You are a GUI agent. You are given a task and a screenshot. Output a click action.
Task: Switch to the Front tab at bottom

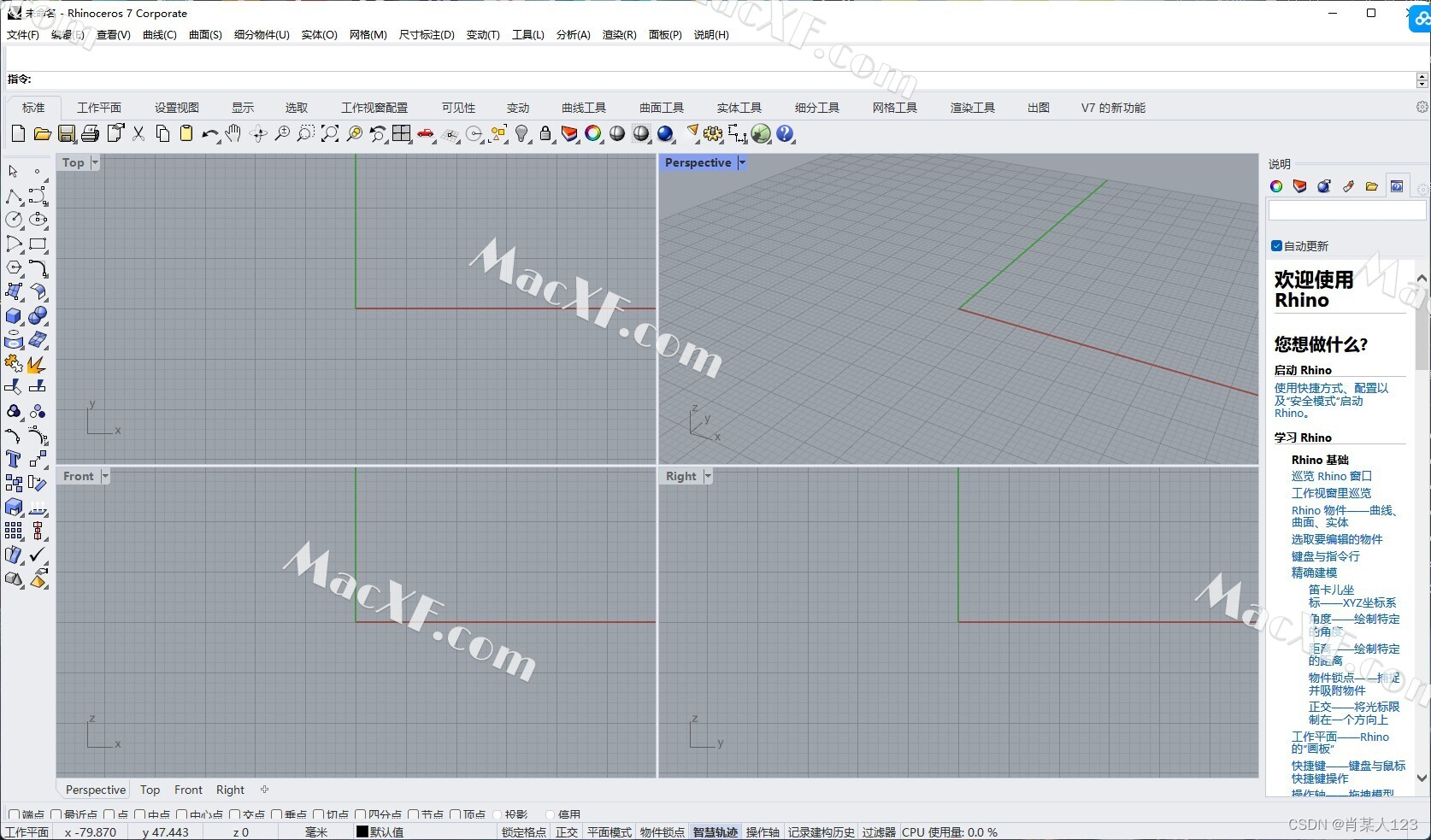[x=188, y=790]
